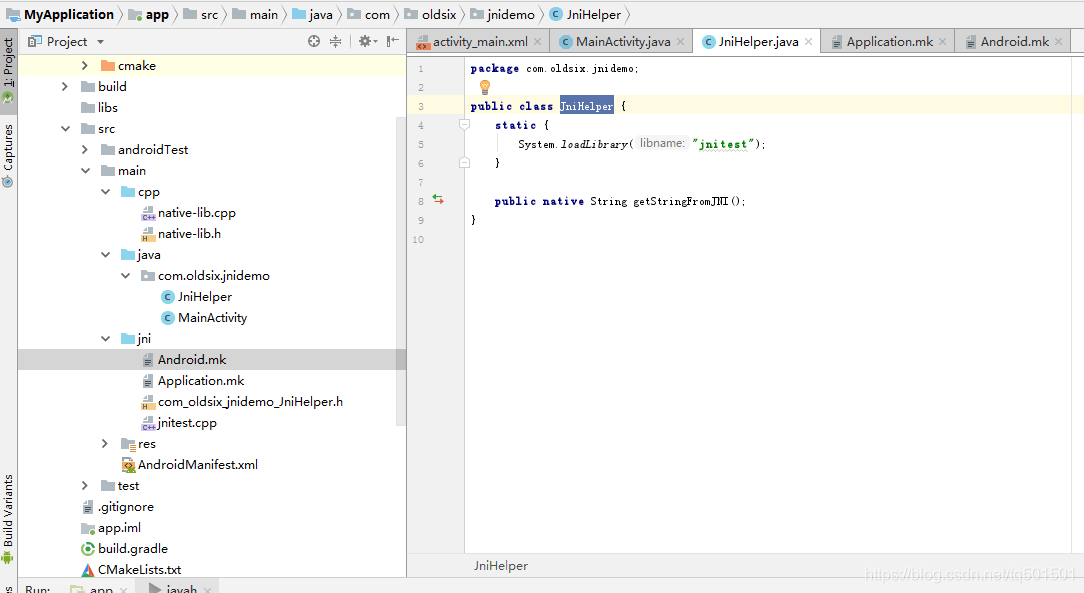Image resolution: width=1084 pixels, height=593 pixels.
Task: Toggle the Captures side tool window
Action: tap(8, 155)
